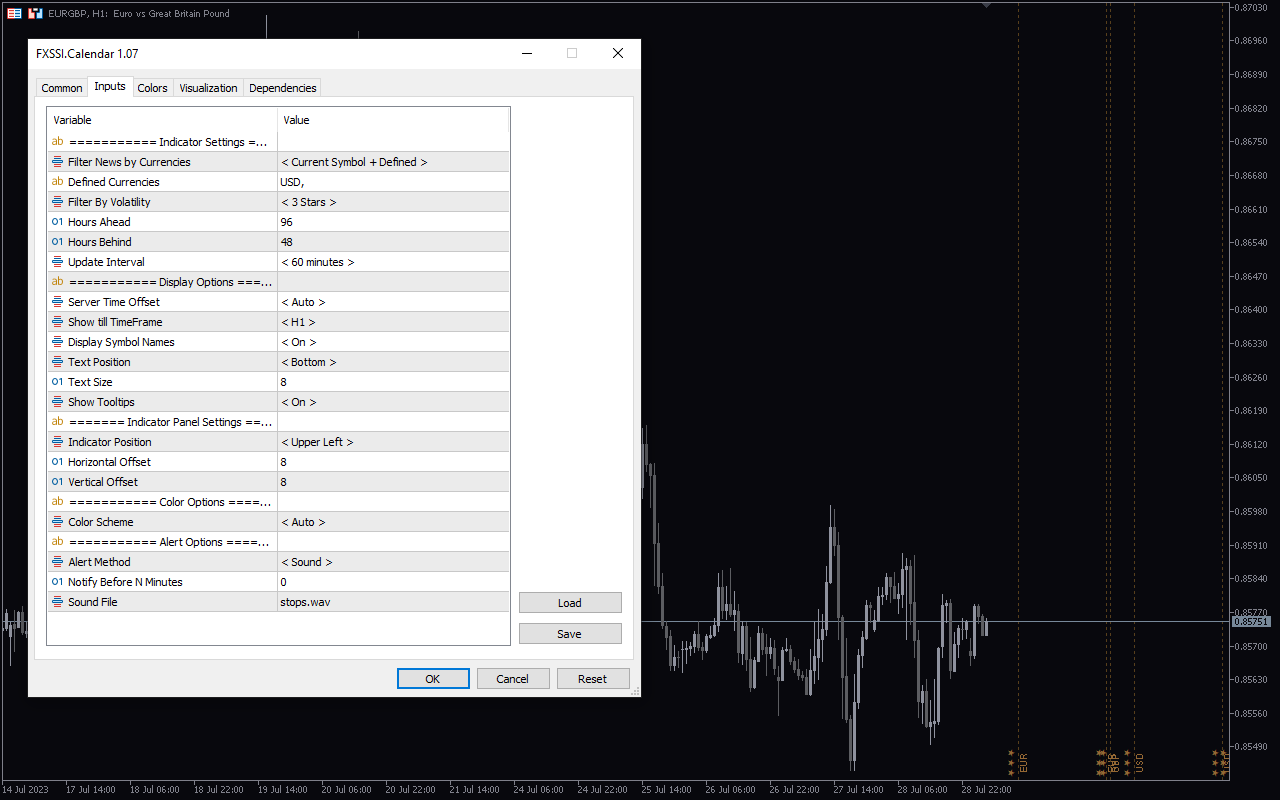The image size is (1280, 800).
Task: Click the Show Tooltips enum icon
Action: [x=57, y=402]
